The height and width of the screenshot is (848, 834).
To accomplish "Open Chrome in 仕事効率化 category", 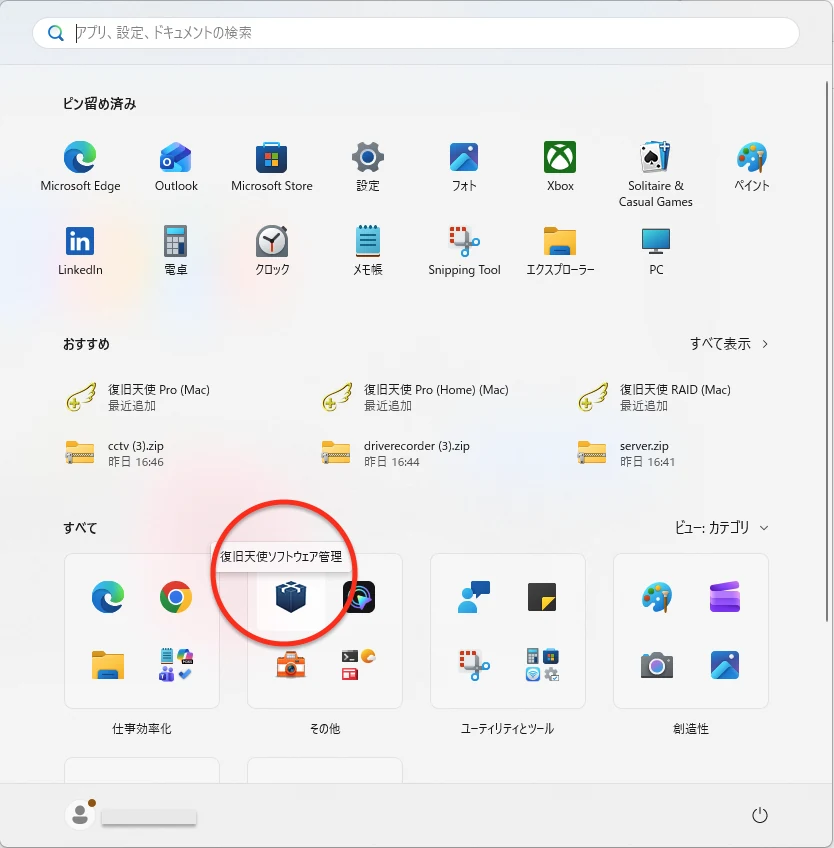I will coord(176,597).
